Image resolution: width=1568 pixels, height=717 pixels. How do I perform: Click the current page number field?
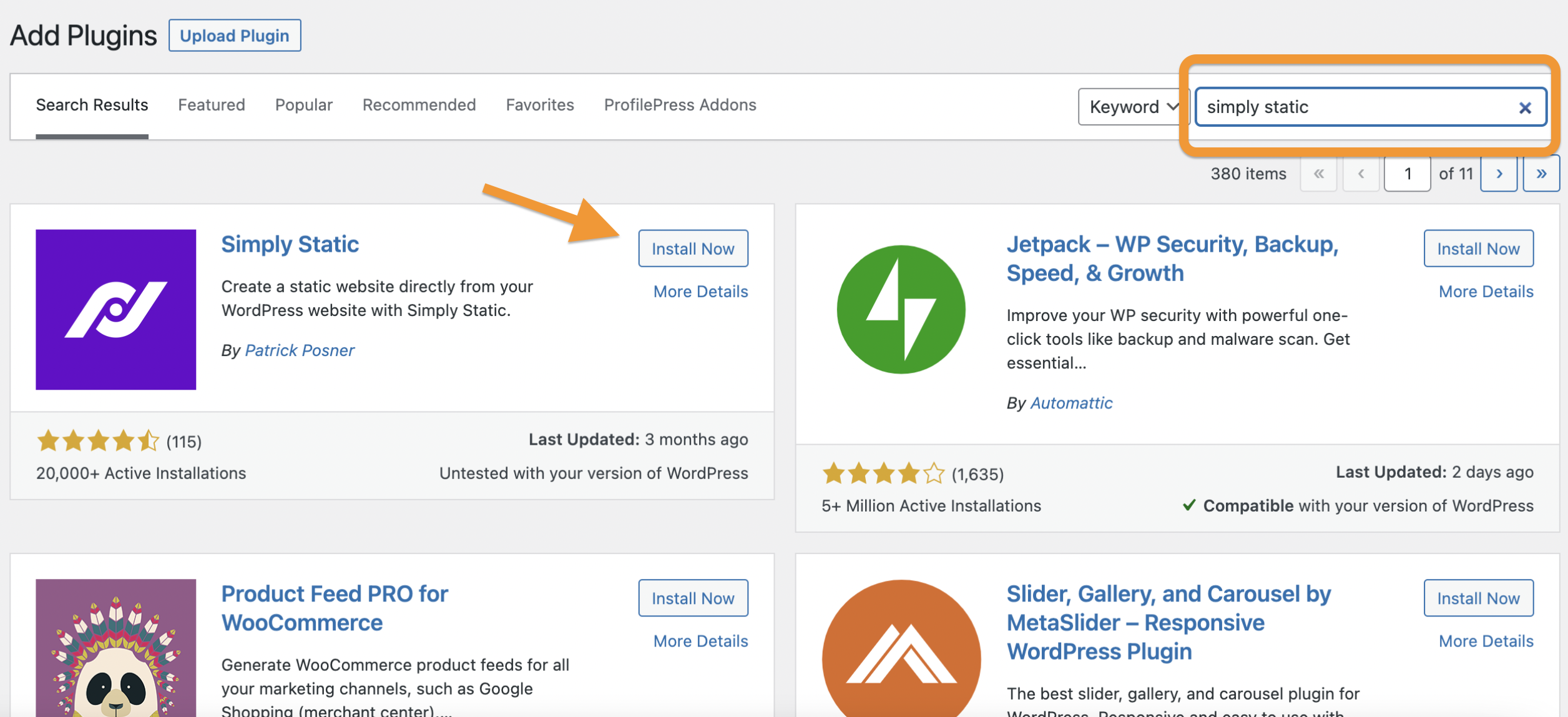(1407, 174)
